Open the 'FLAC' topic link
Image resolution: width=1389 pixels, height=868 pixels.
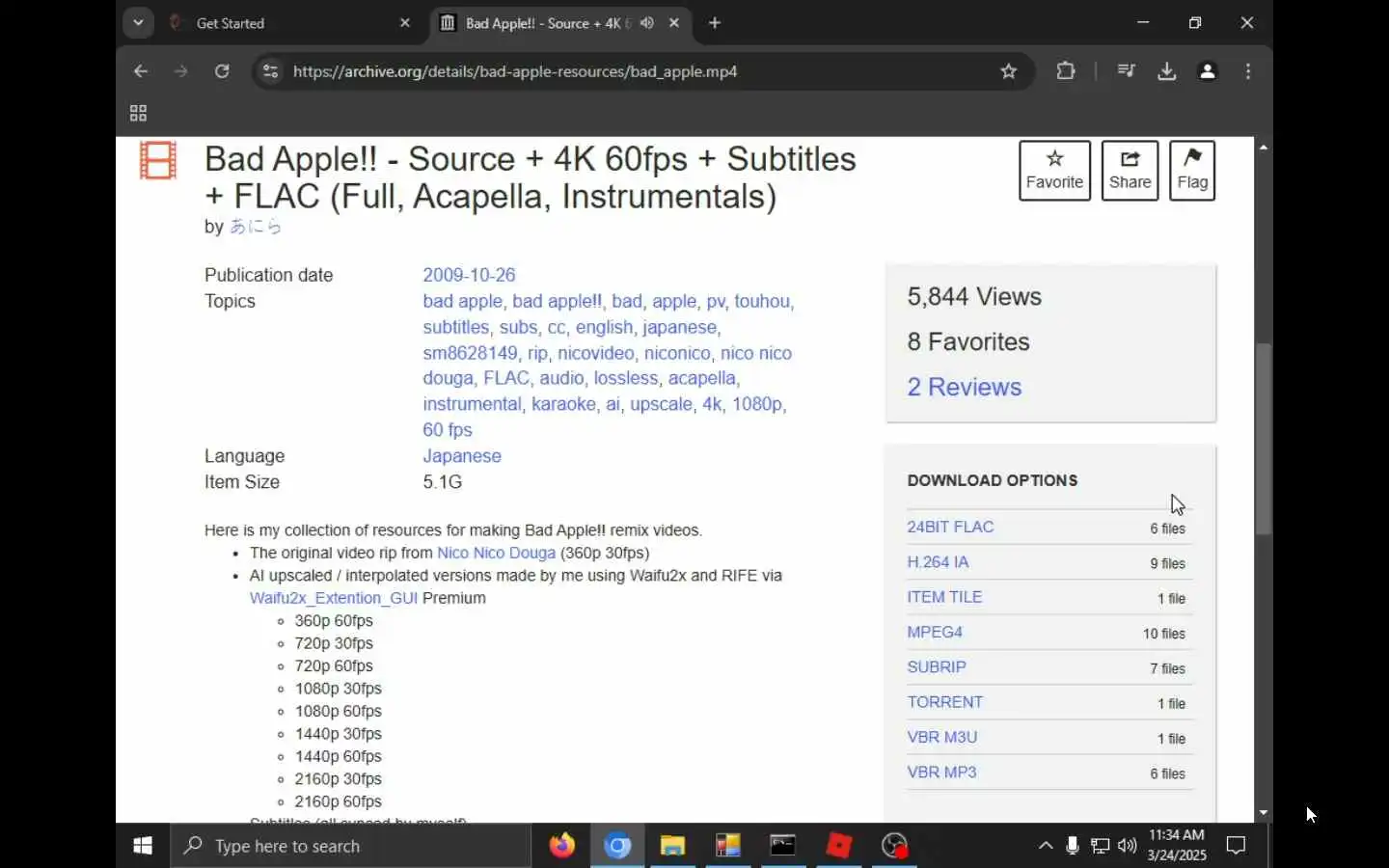[506, 378]
